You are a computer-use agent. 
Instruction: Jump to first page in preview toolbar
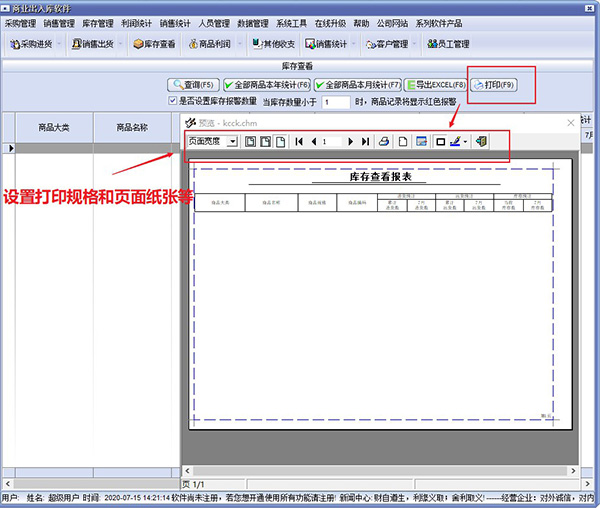coord(299,142)
